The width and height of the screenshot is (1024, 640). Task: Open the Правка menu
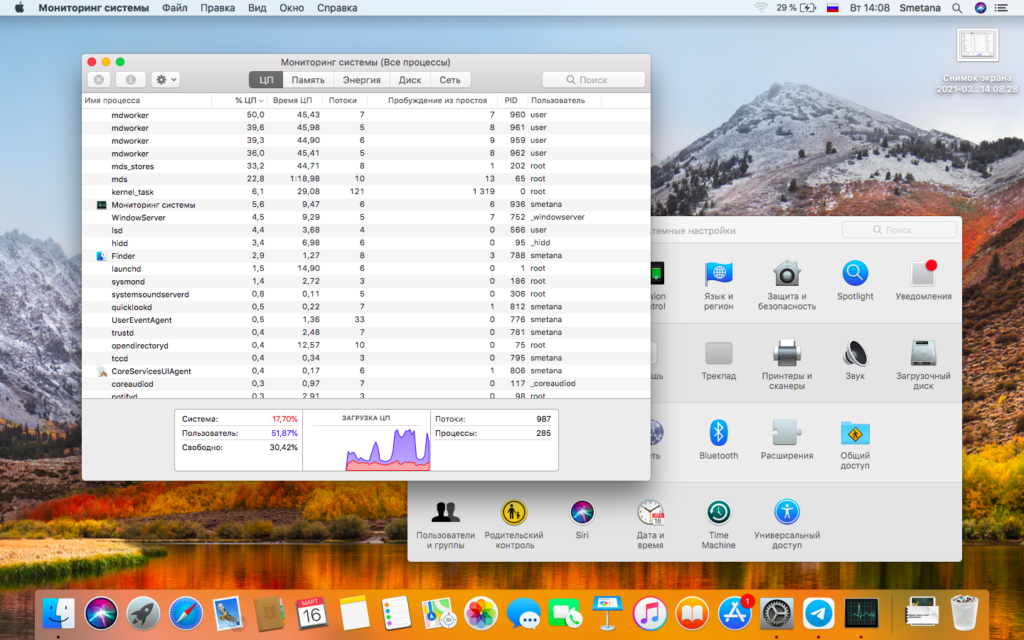point(217,8)
